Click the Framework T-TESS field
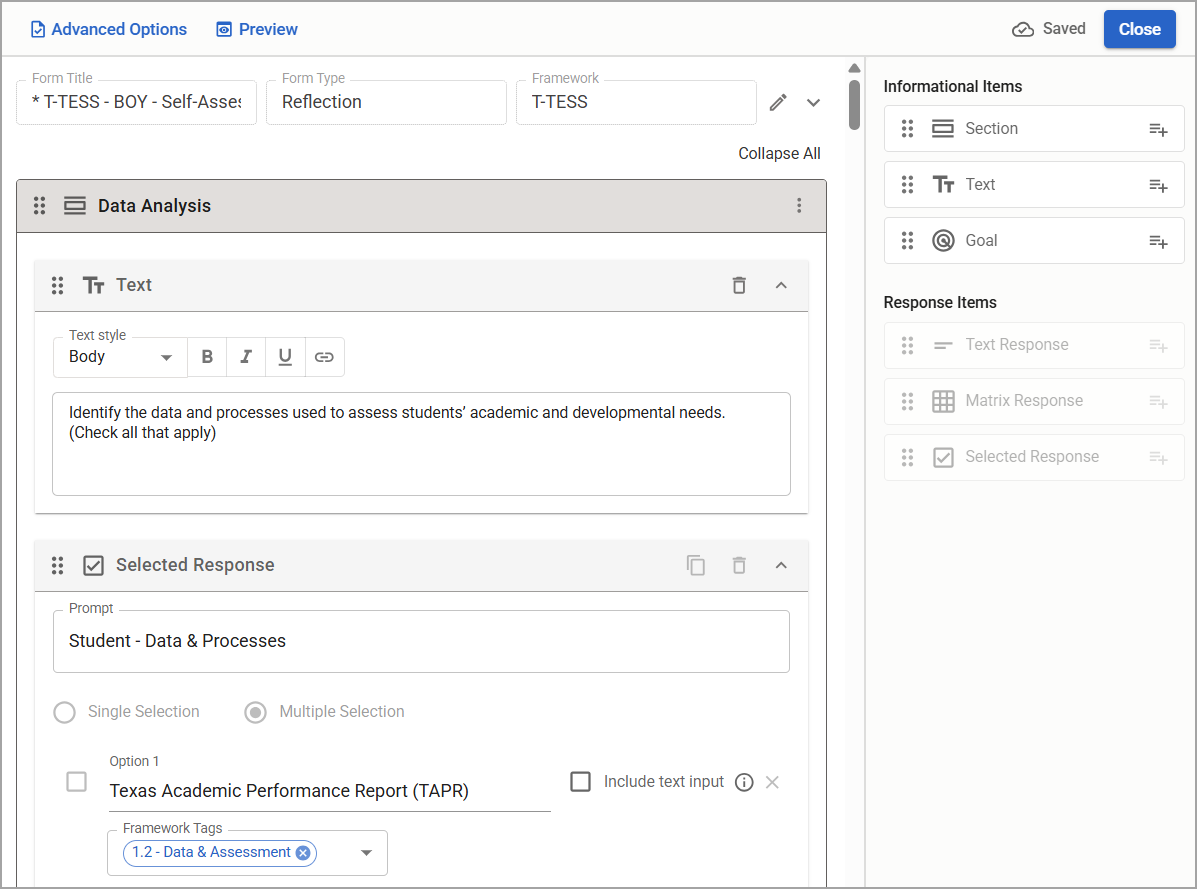1197x889 pixels. pyautogui.click(x=636, y=102)
